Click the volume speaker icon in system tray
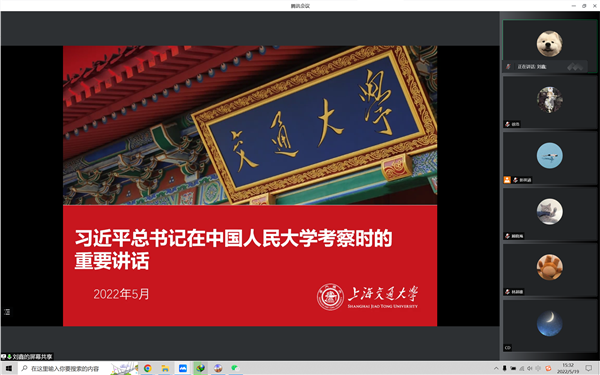The height and width of the screenshot is (375, 600). (x=530, y=368)
